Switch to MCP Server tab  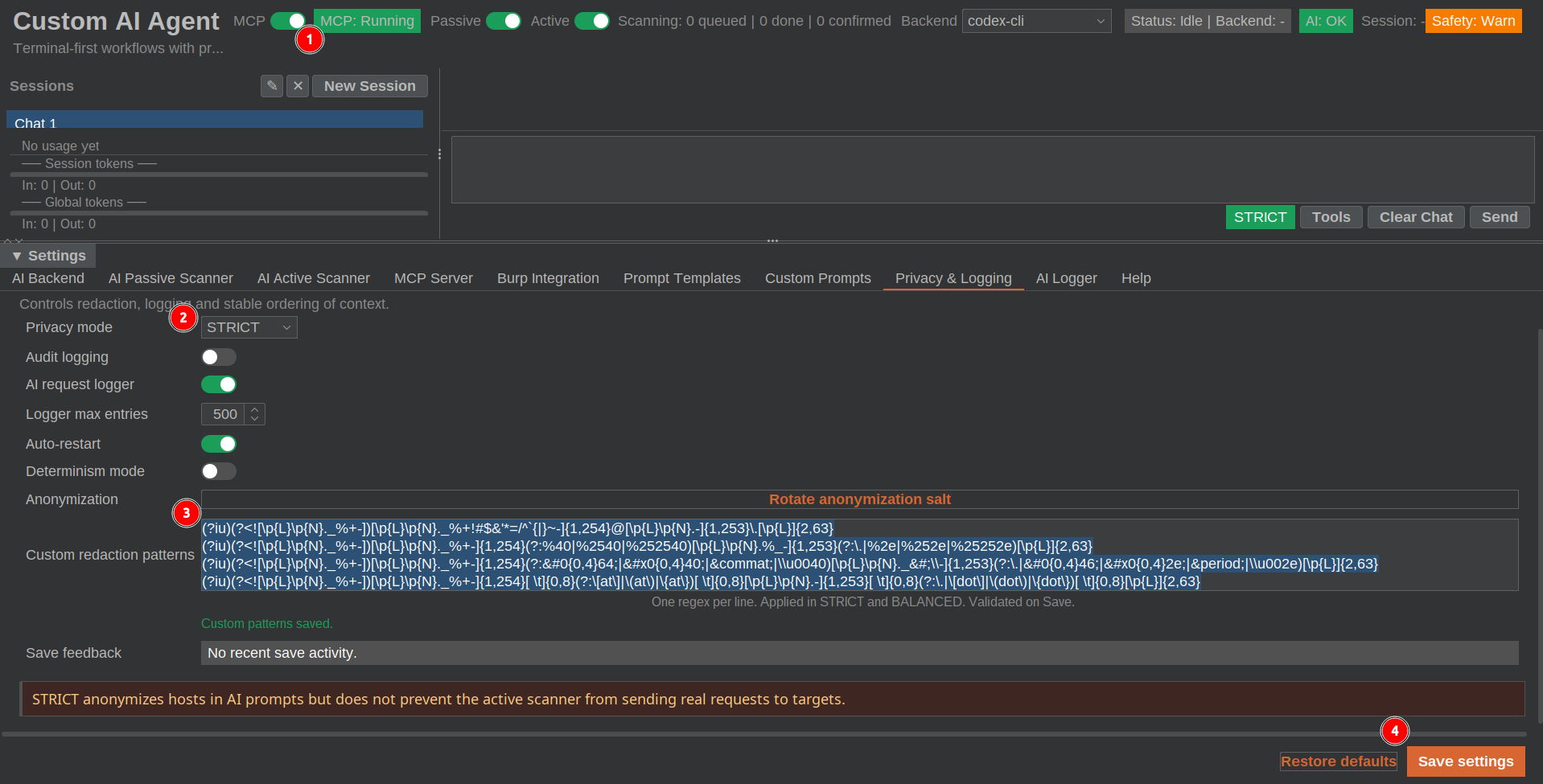click(434, 278)
